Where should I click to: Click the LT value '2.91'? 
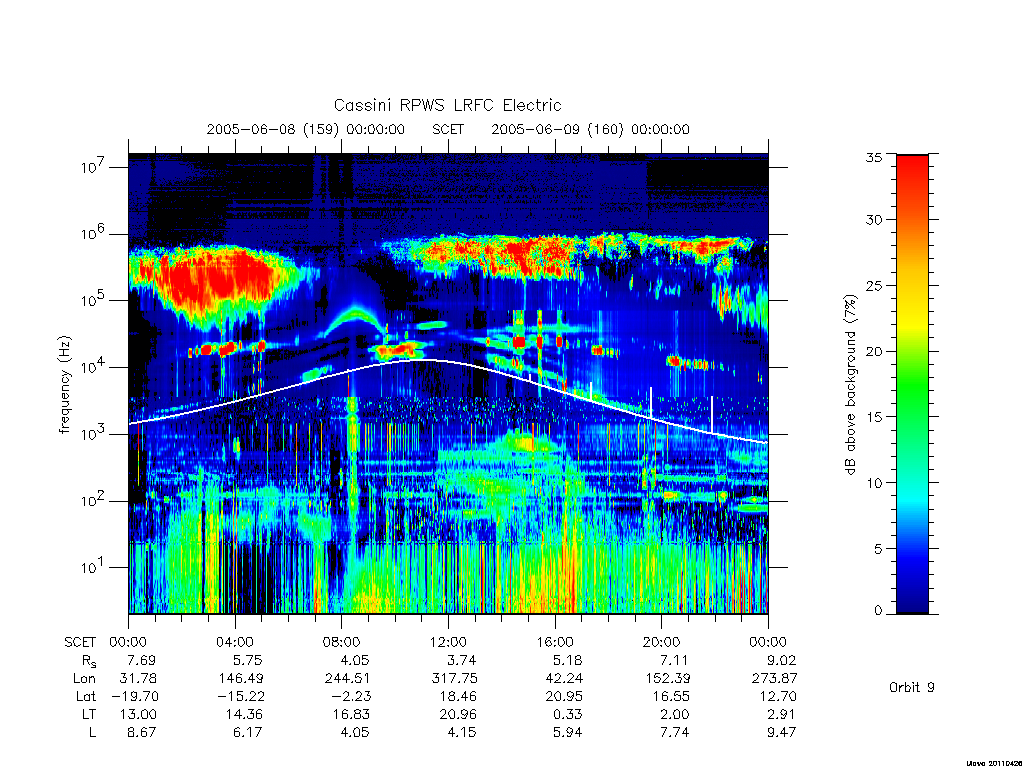(781, 714)
